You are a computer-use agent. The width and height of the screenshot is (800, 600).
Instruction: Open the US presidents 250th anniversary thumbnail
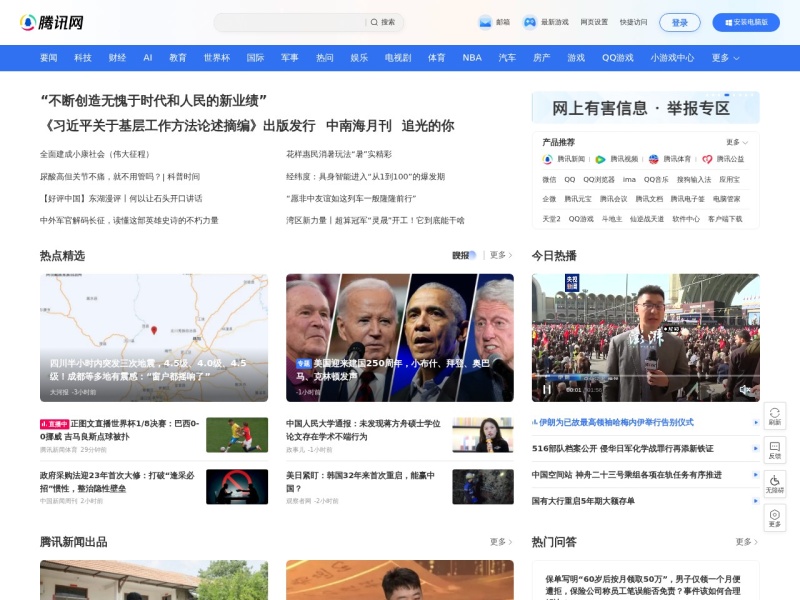[x=399, y=338]
